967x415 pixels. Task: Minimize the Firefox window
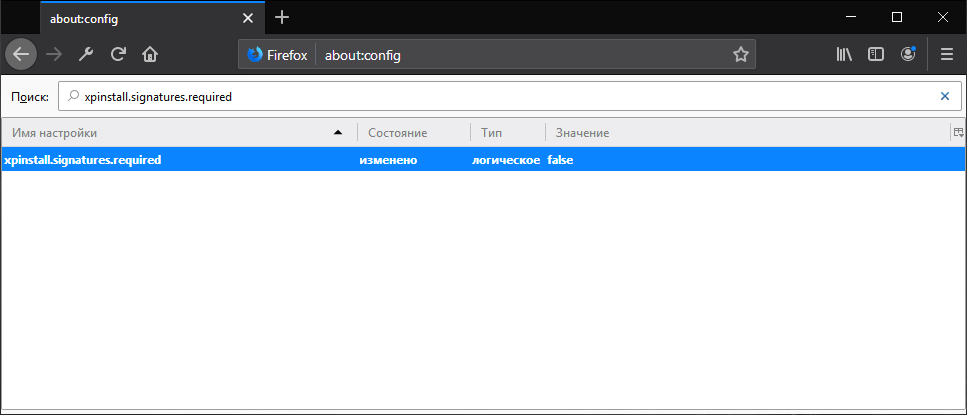852,17
